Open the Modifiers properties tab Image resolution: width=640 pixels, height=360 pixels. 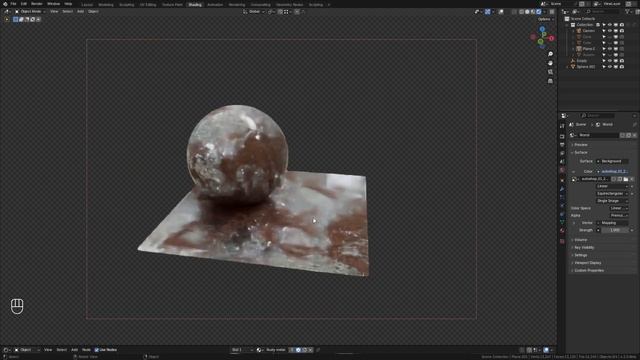(x=562, y=189)
